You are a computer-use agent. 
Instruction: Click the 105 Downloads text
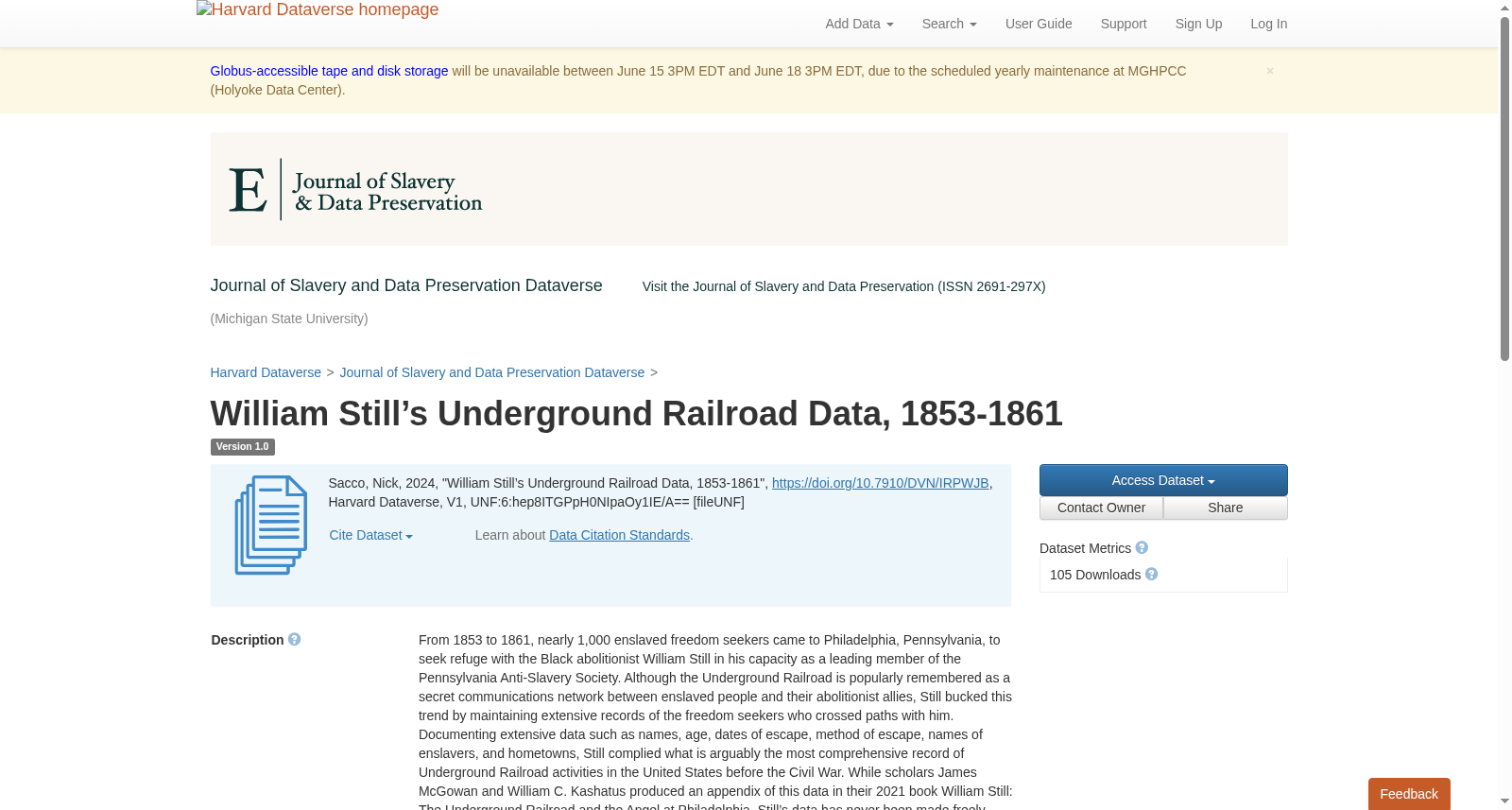pyautogui.click(x=1095, y=575)
